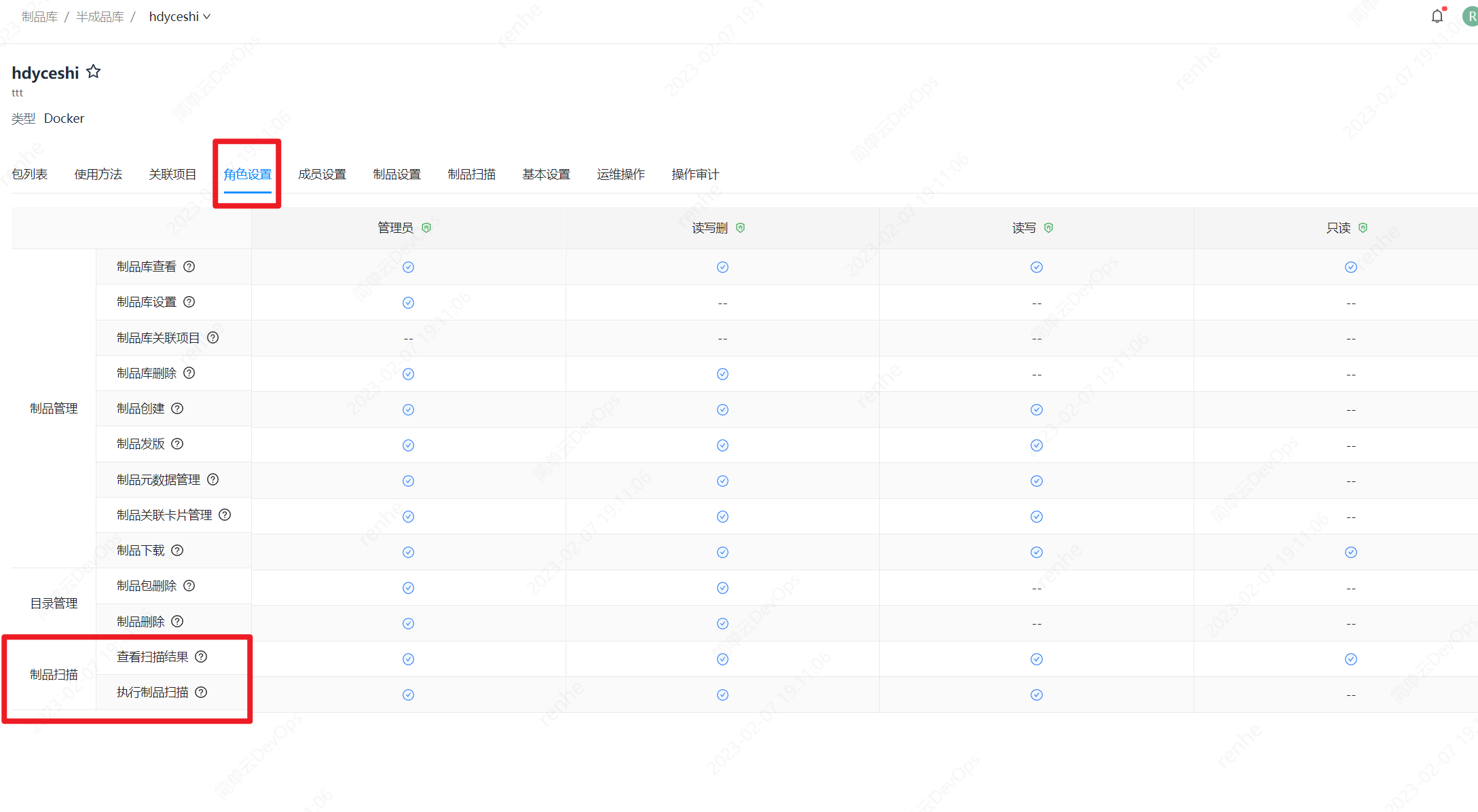Toggle 只读 check for 制品下载
This screenshot has height=812, width=1478.
[x=1350, y=552]
